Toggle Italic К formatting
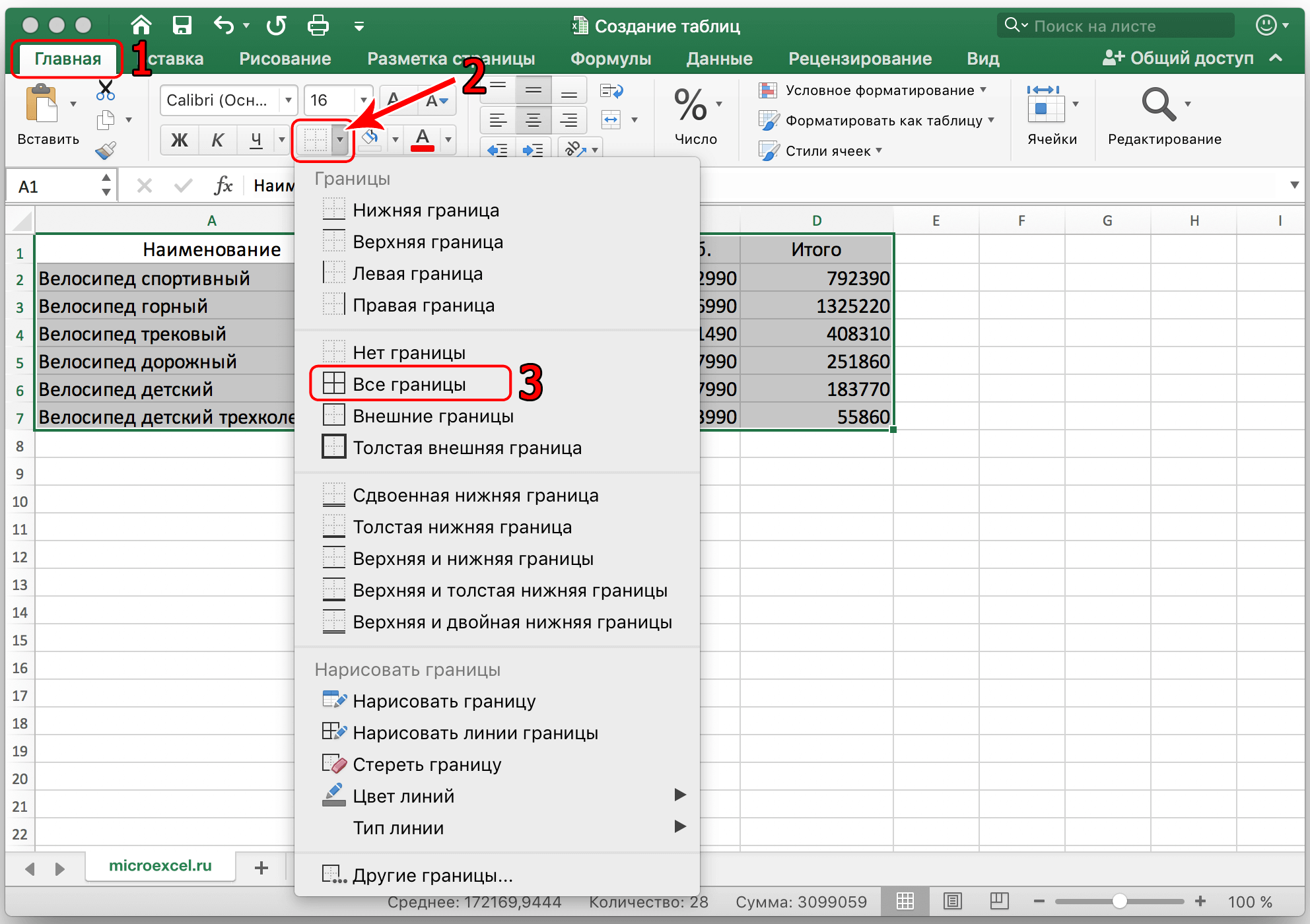This screenshot has height=924, width=1310. click(217, 139)
